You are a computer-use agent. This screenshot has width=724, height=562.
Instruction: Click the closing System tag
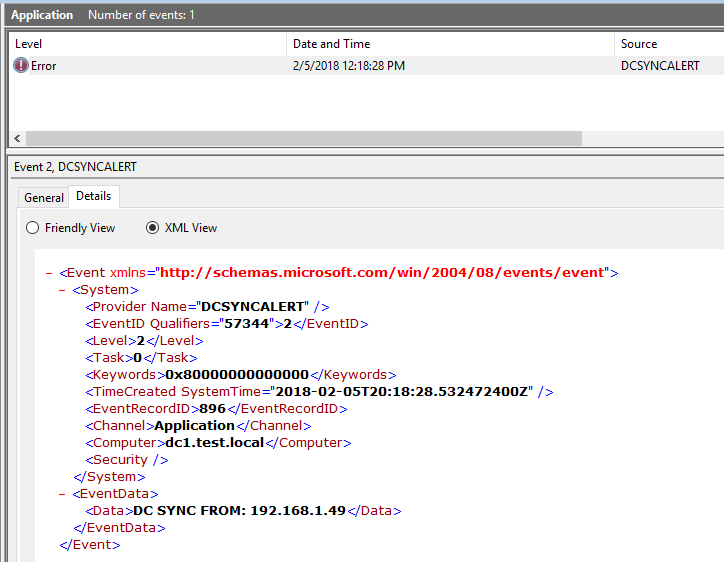pos(109,477)
